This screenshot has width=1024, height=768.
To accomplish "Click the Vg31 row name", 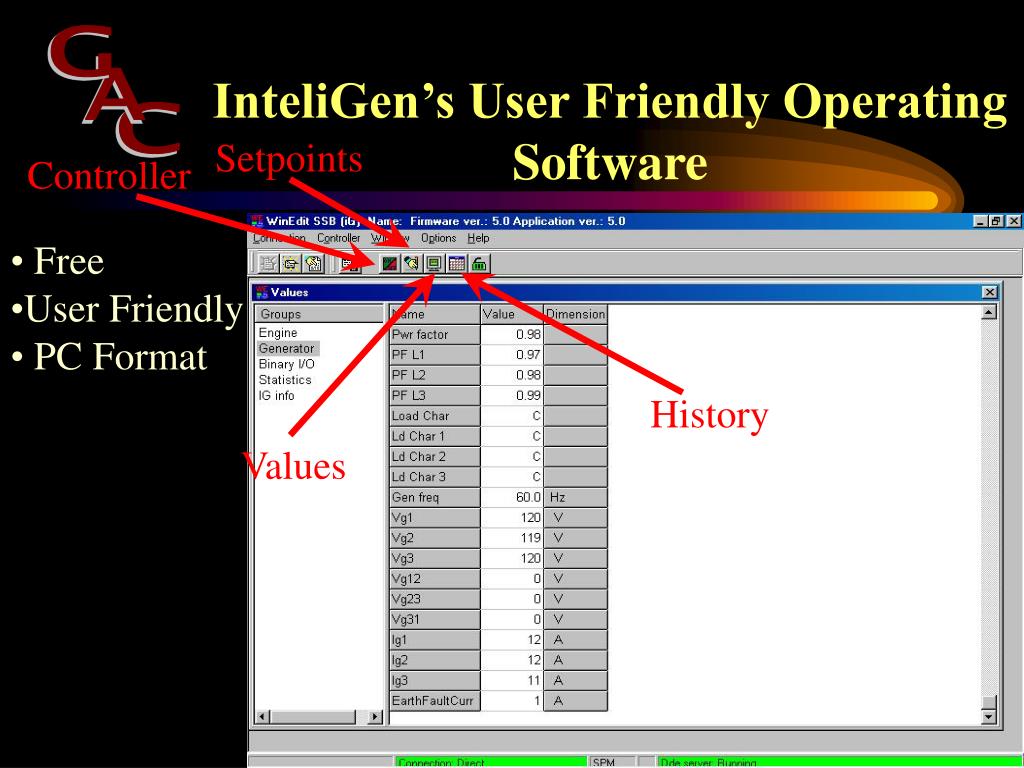I will pos(435,619).
